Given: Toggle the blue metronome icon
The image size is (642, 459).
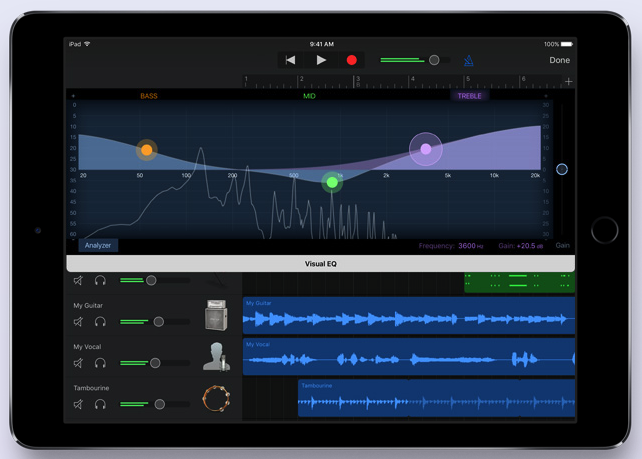Looking at the screenshot, I should pos(468,60).
